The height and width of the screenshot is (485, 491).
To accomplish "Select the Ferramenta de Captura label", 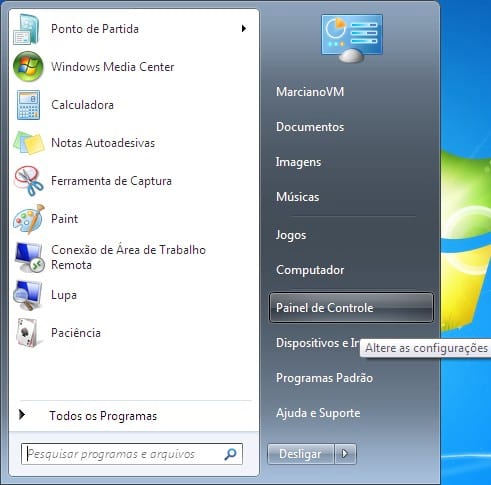I will tap(111, 181).
